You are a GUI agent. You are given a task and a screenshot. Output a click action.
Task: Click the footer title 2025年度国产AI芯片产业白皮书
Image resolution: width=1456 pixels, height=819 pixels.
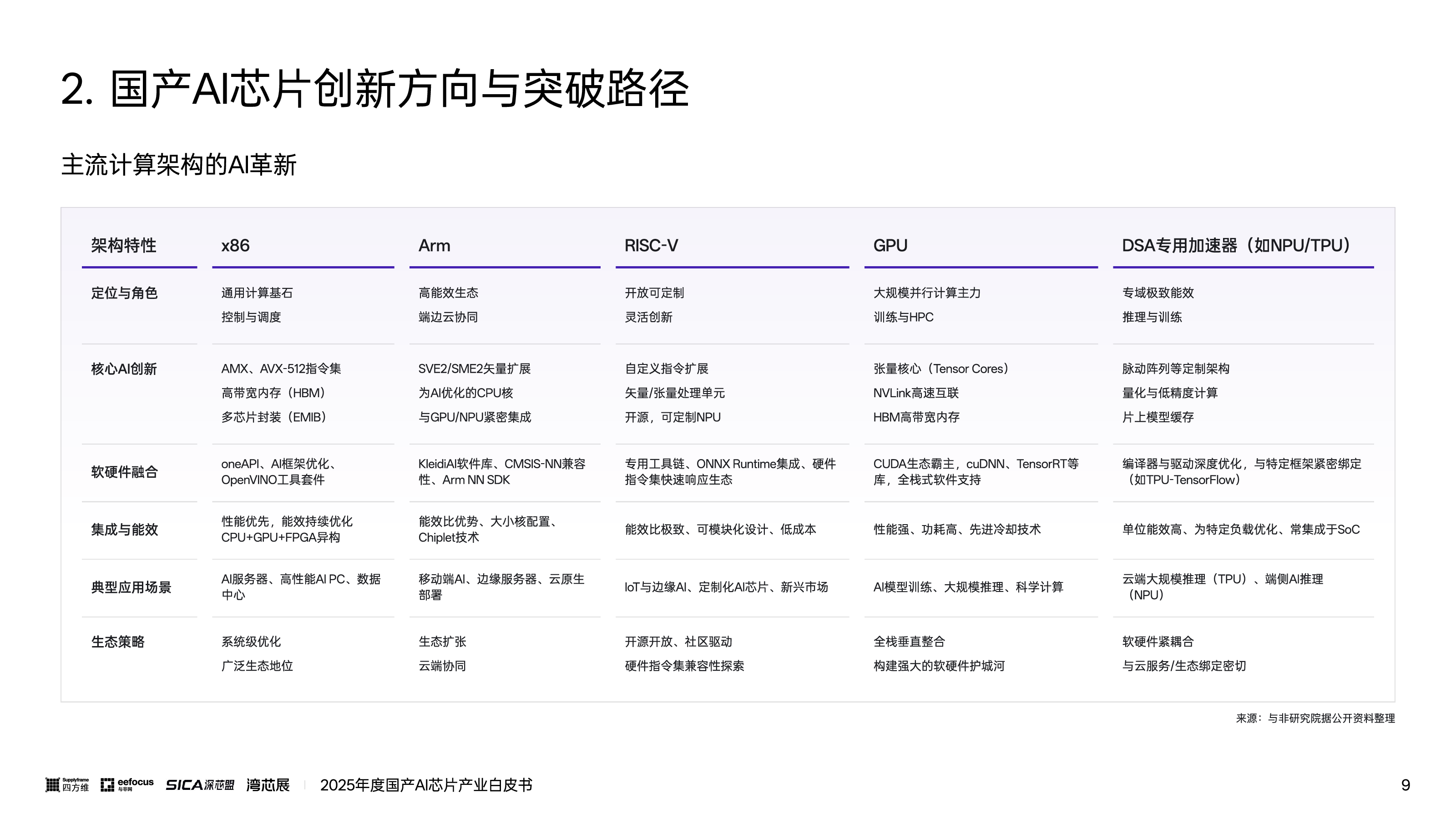pyautogui.click(x=426, y=784)
